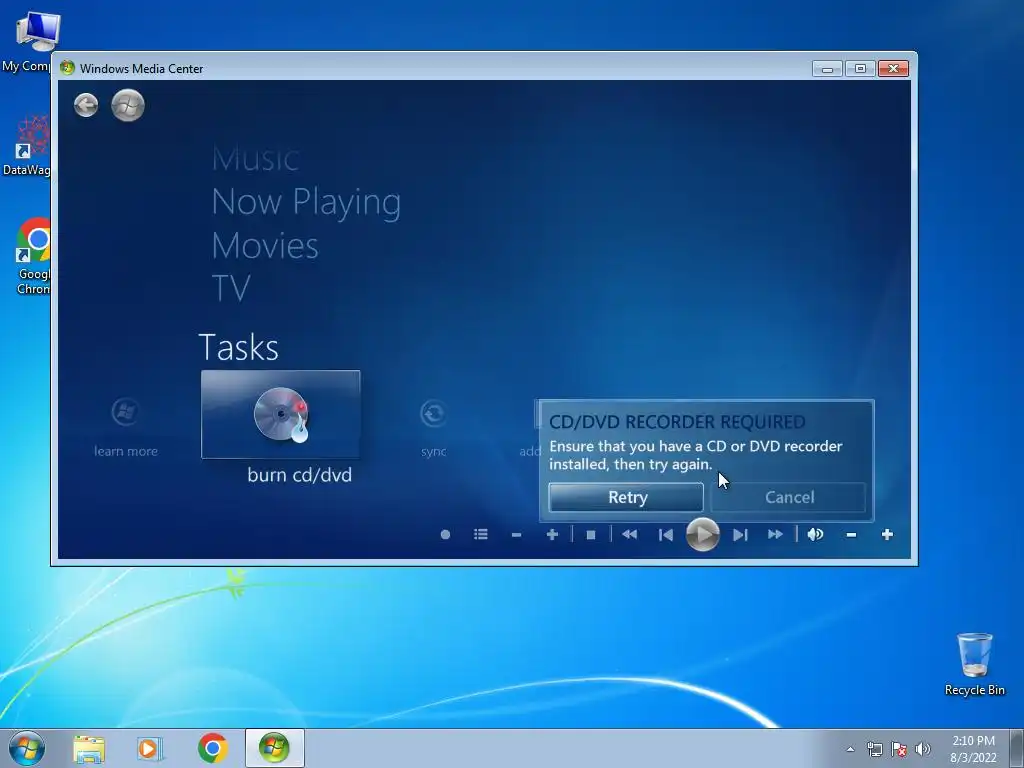1024x768 pixels.
Task: Open File Explorer from the taskbar
Action: coord(89,748)
